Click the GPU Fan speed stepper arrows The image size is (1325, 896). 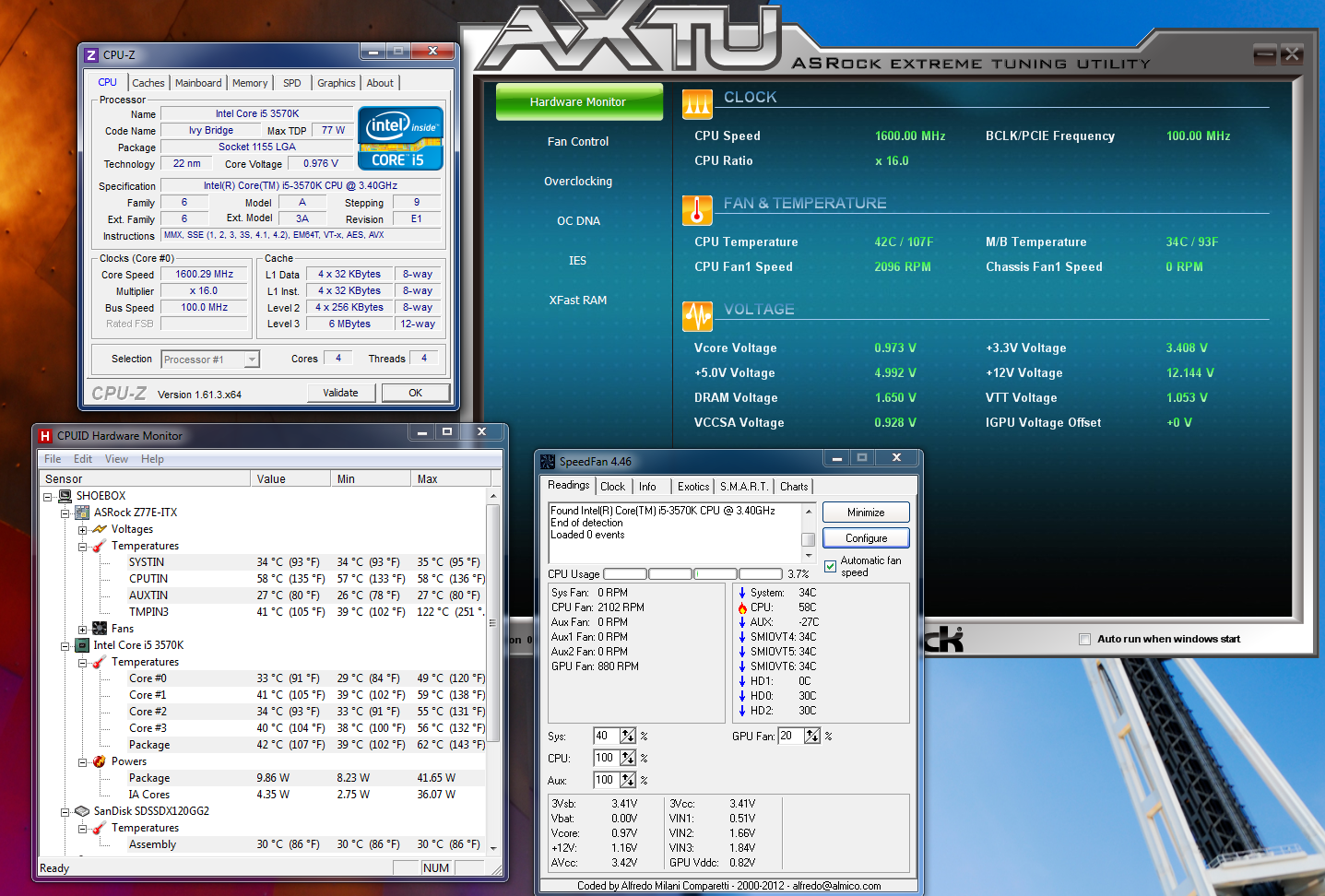812,736
